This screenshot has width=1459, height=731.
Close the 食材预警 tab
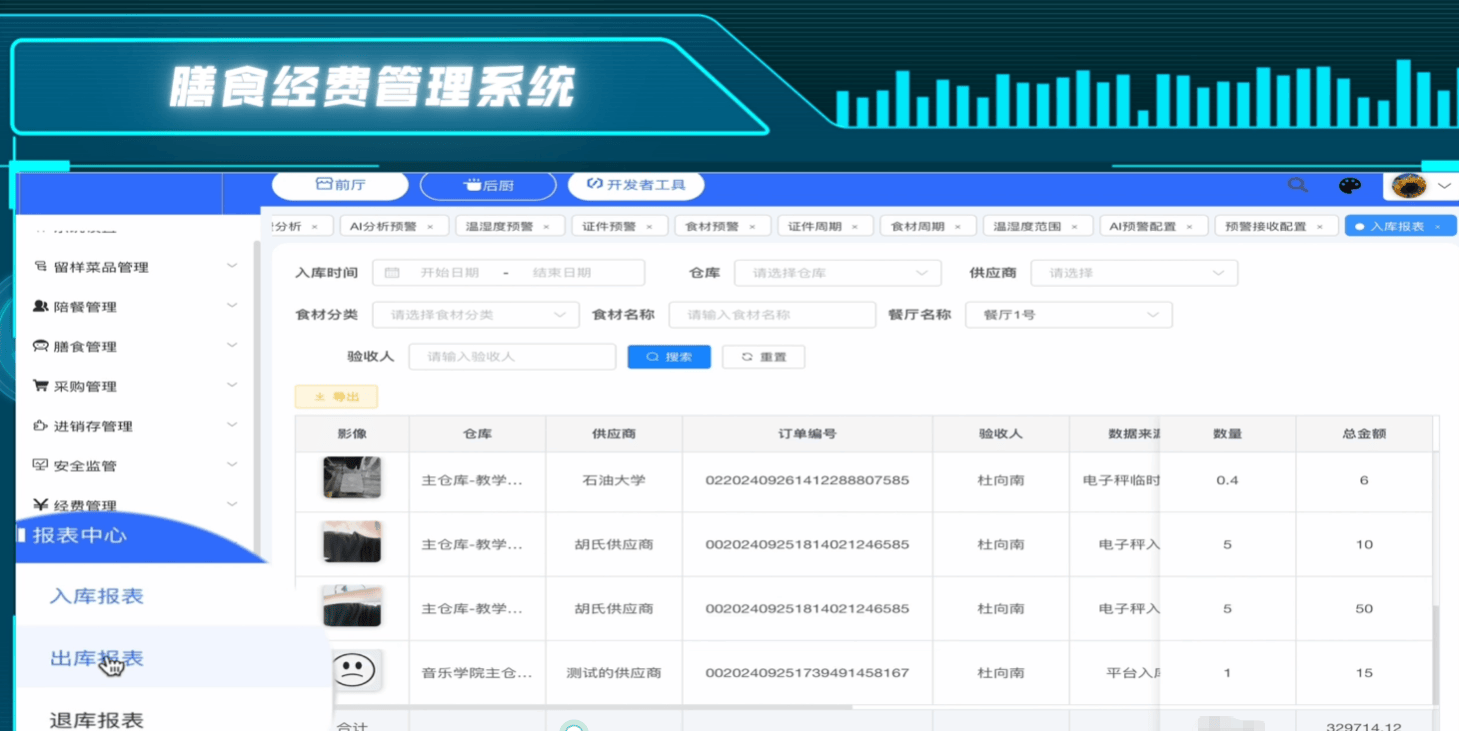(x=752, y=227)
